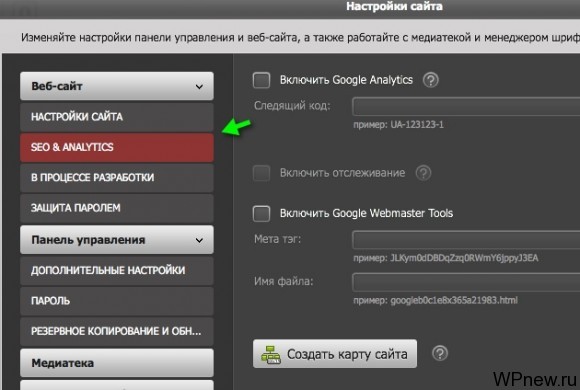Image resolution: width=580 pixels, height=390 pixels.
Task: Click example meta tag JLKym0dDBDqZzq0RWmY6jppyJ3EA
Action: [x=464, y=258]
